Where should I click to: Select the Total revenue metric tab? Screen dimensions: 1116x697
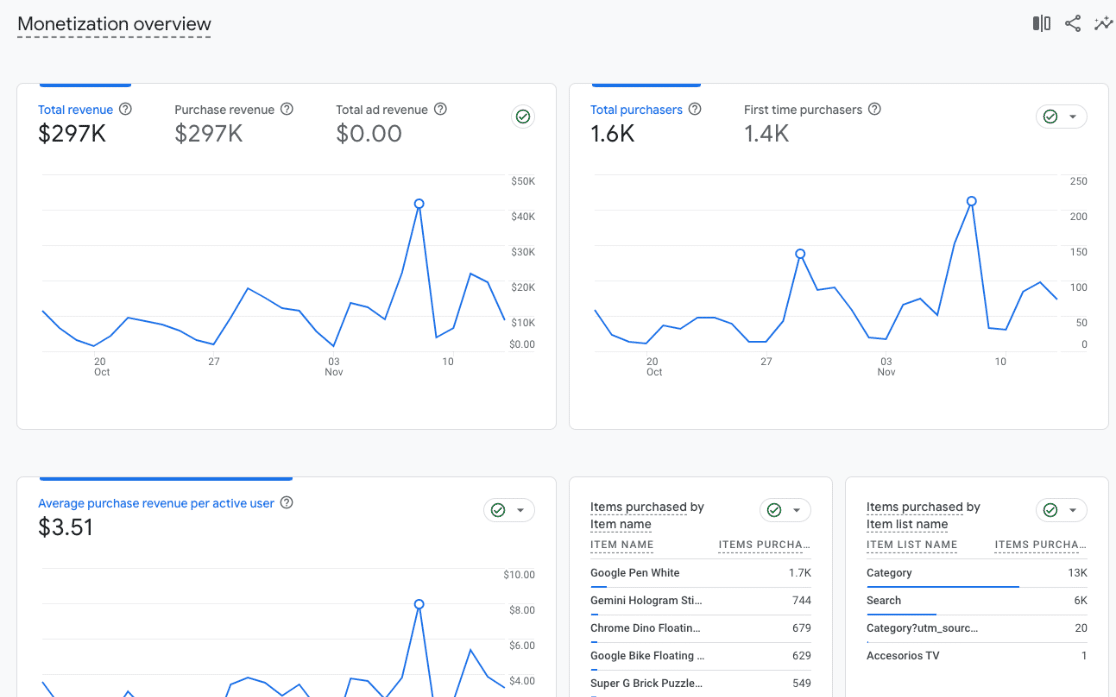click(75, 109)
